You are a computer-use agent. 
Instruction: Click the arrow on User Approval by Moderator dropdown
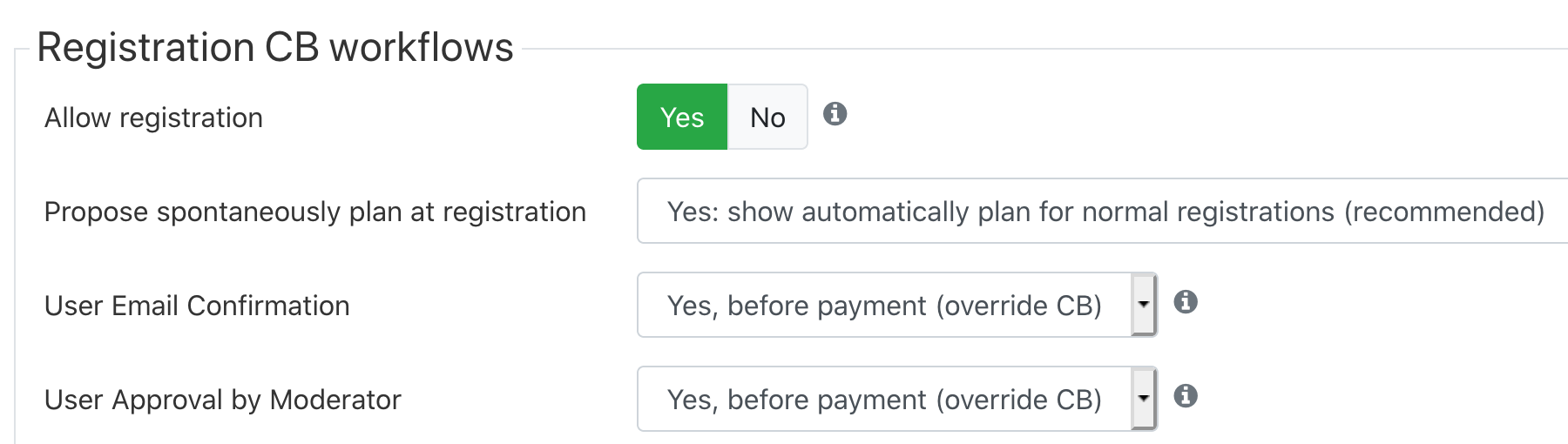tap(1143, 399)
